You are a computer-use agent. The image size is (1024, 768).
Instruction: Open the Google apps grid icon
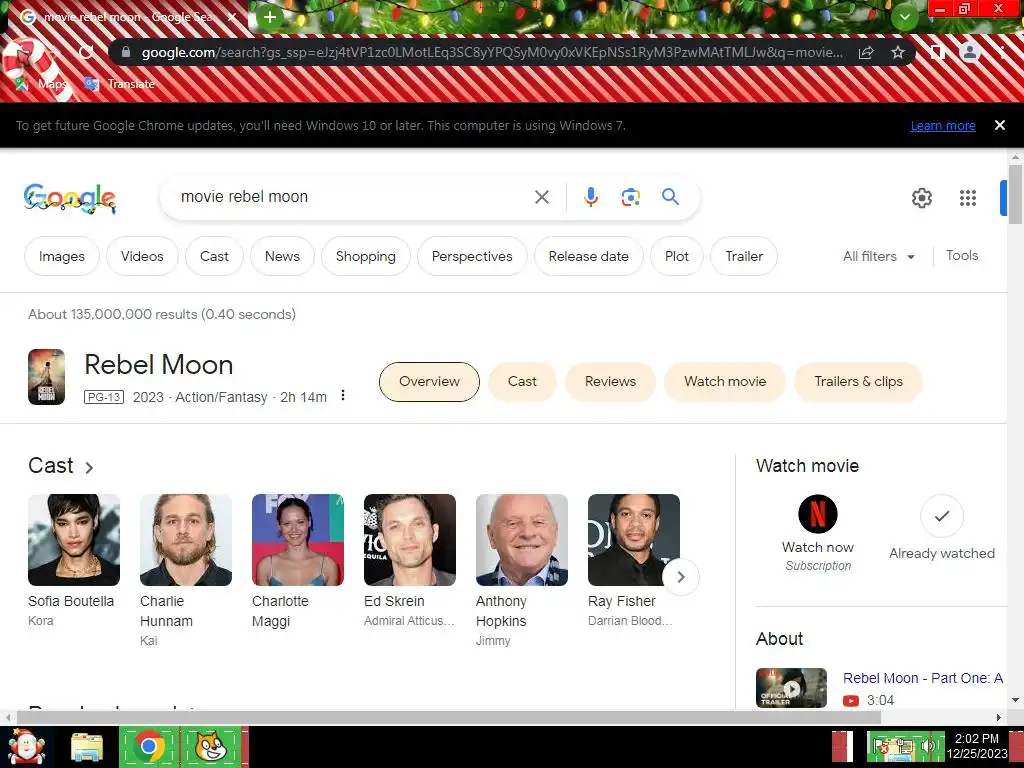[968, 198]
